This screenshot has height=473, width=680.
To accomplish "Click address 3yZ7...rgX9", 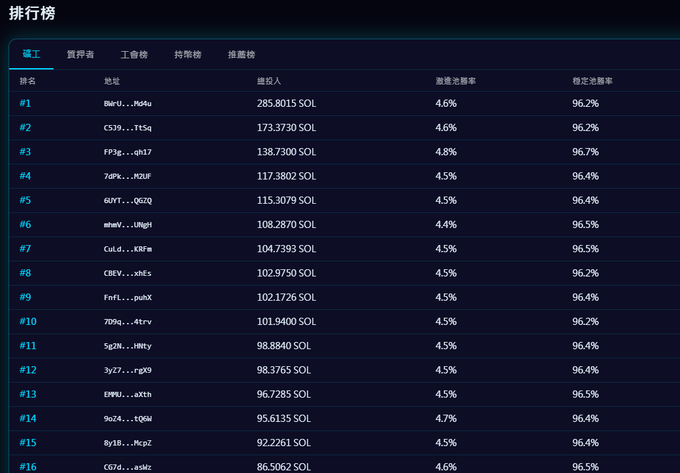I will point(128,370).
